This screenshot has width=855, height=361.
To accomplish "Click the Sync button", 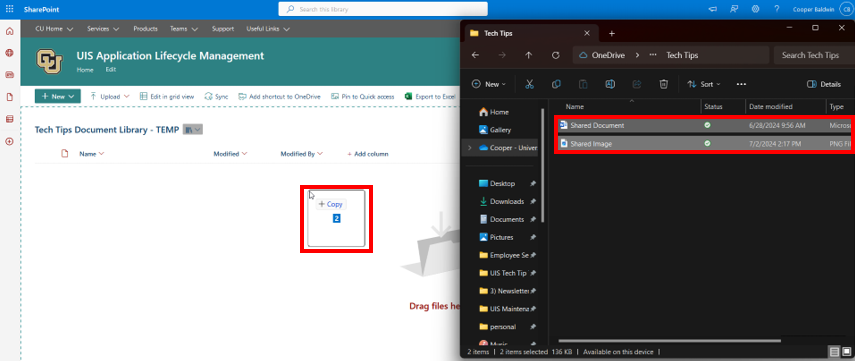I will coord(216,97).
